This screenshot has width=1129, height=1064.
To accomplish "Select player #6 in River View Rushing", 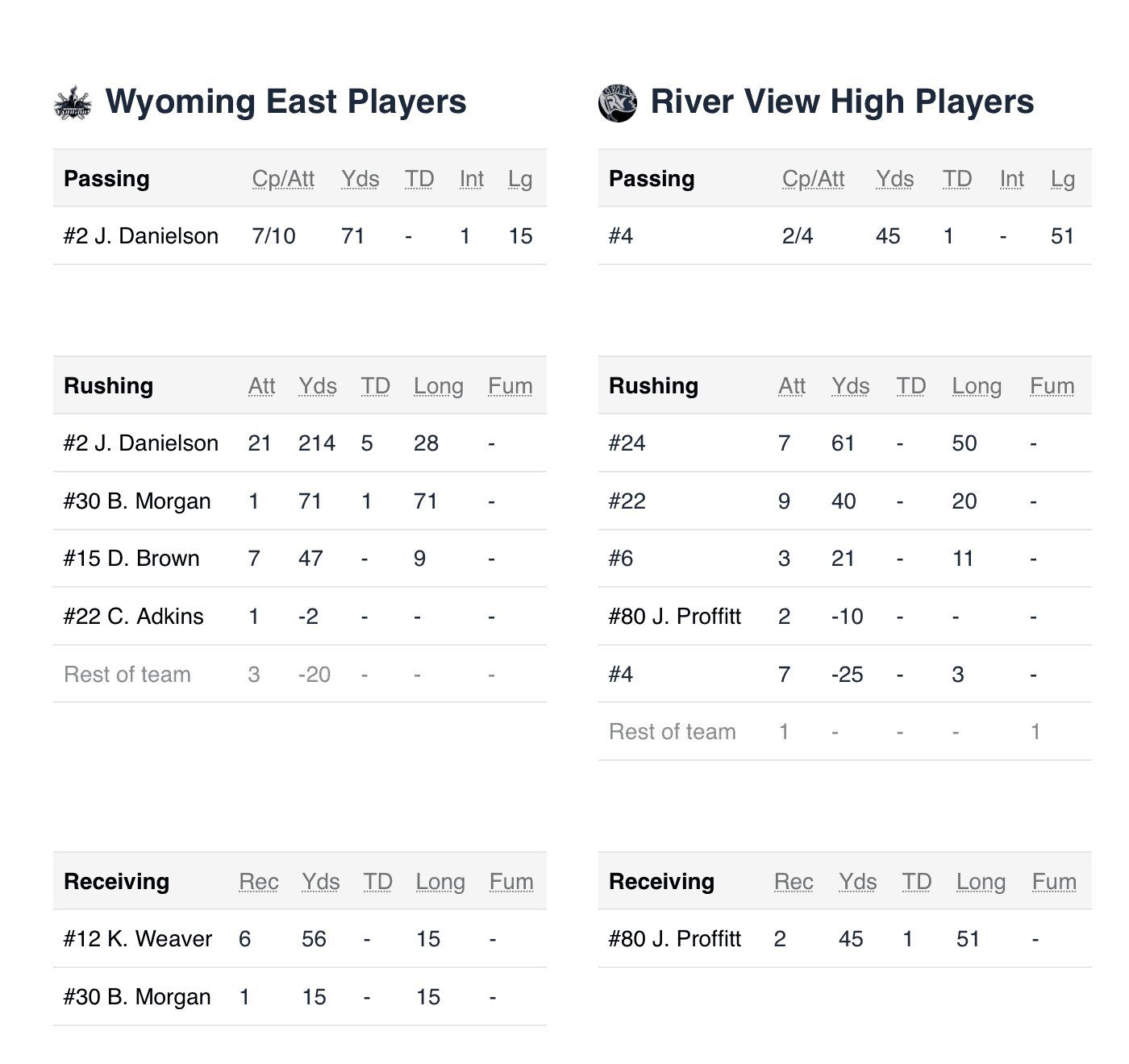I will 621,559.
